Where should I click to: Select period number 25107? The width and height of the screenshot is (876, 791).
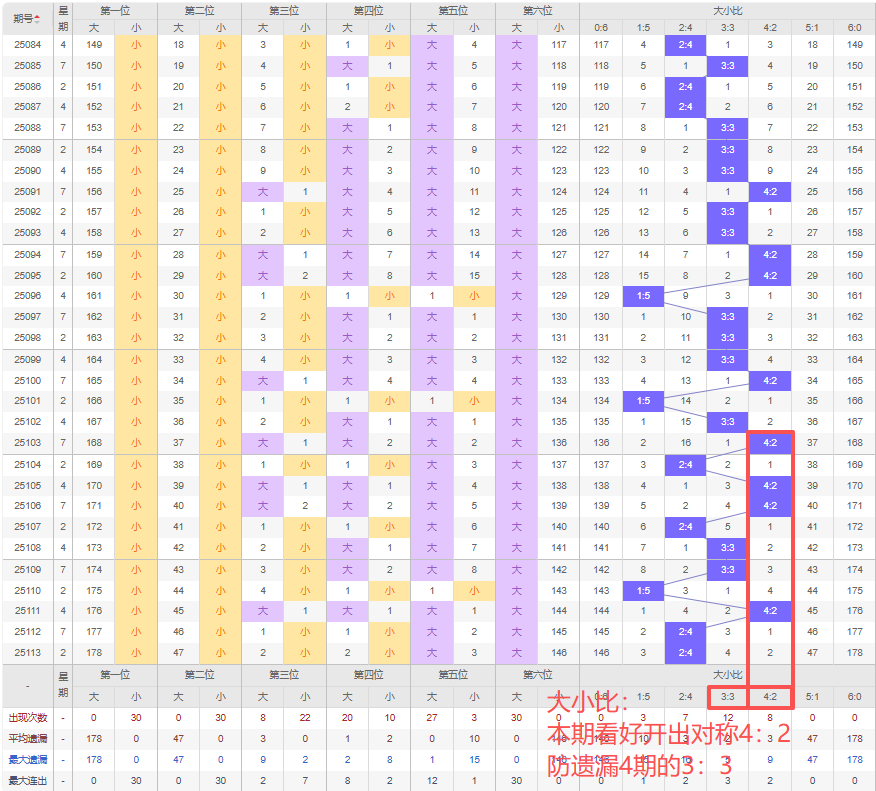[28, 526]
